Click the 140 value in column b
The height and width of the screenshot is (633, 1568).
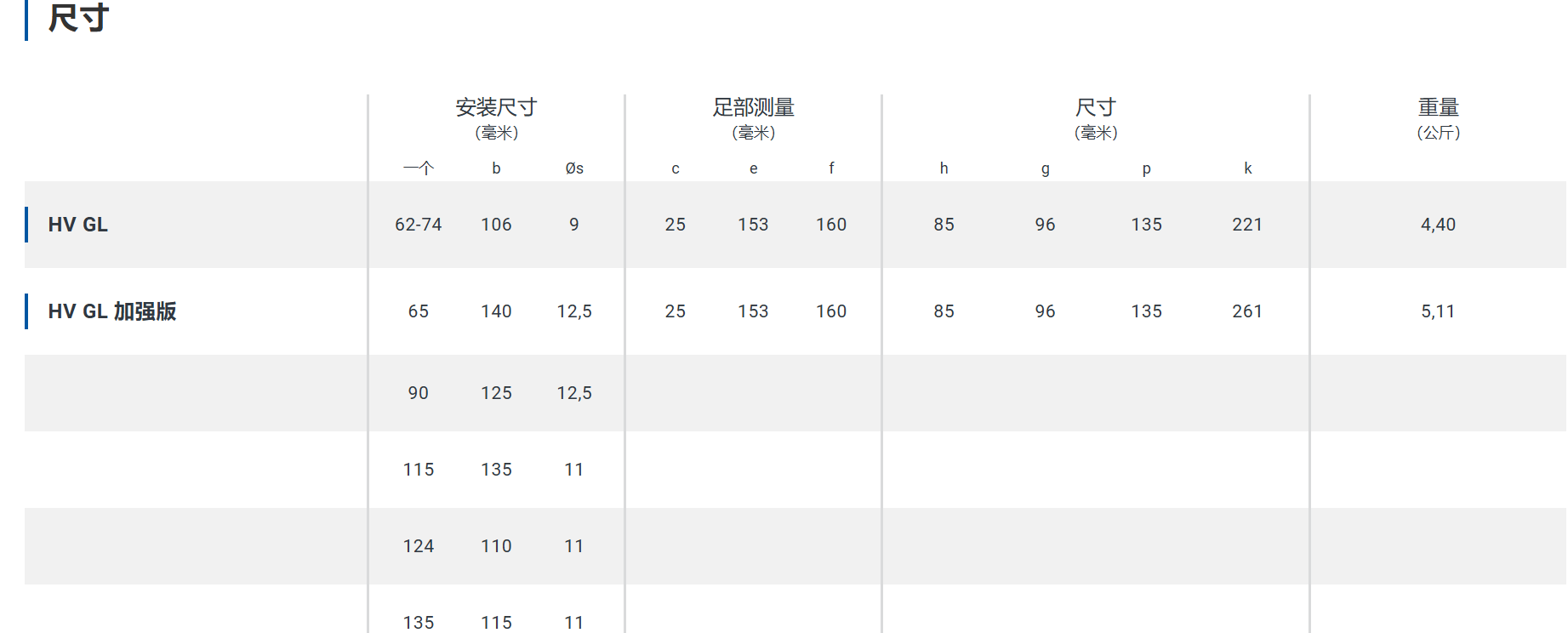[x=496, y=311]
